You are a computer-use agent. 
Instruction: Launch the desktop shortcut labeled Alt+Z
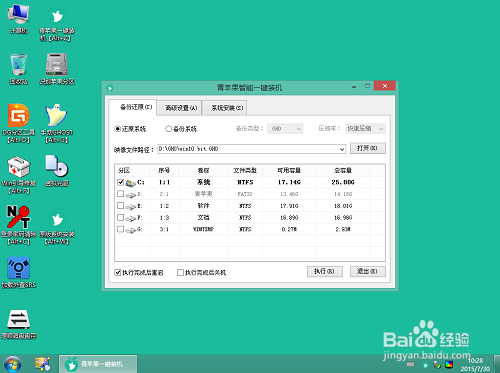(57, 24)
